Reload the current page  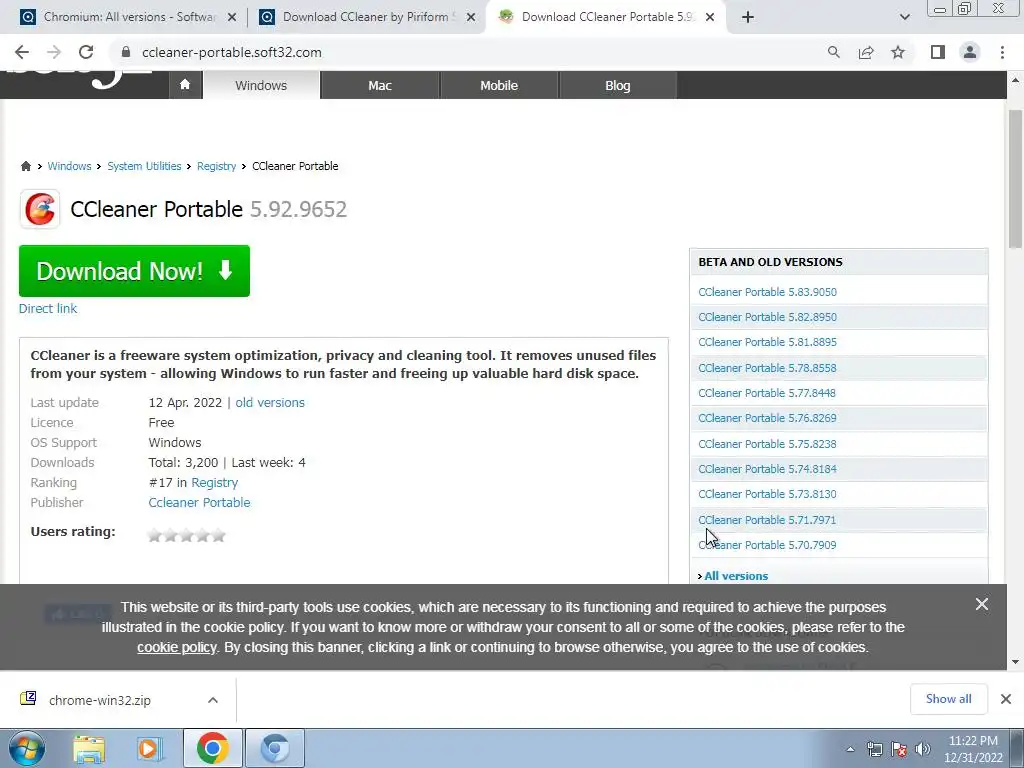point(86,52)
